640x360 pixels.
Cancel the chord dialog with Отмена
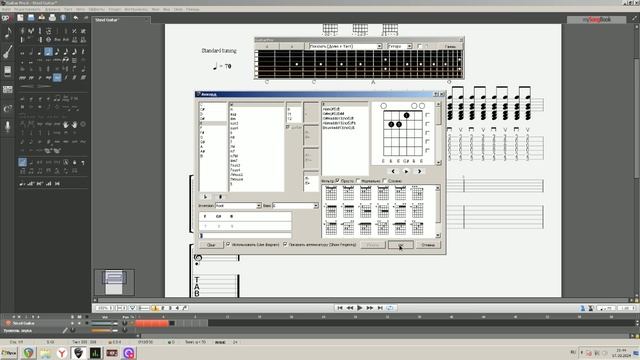tap(428, 245)
